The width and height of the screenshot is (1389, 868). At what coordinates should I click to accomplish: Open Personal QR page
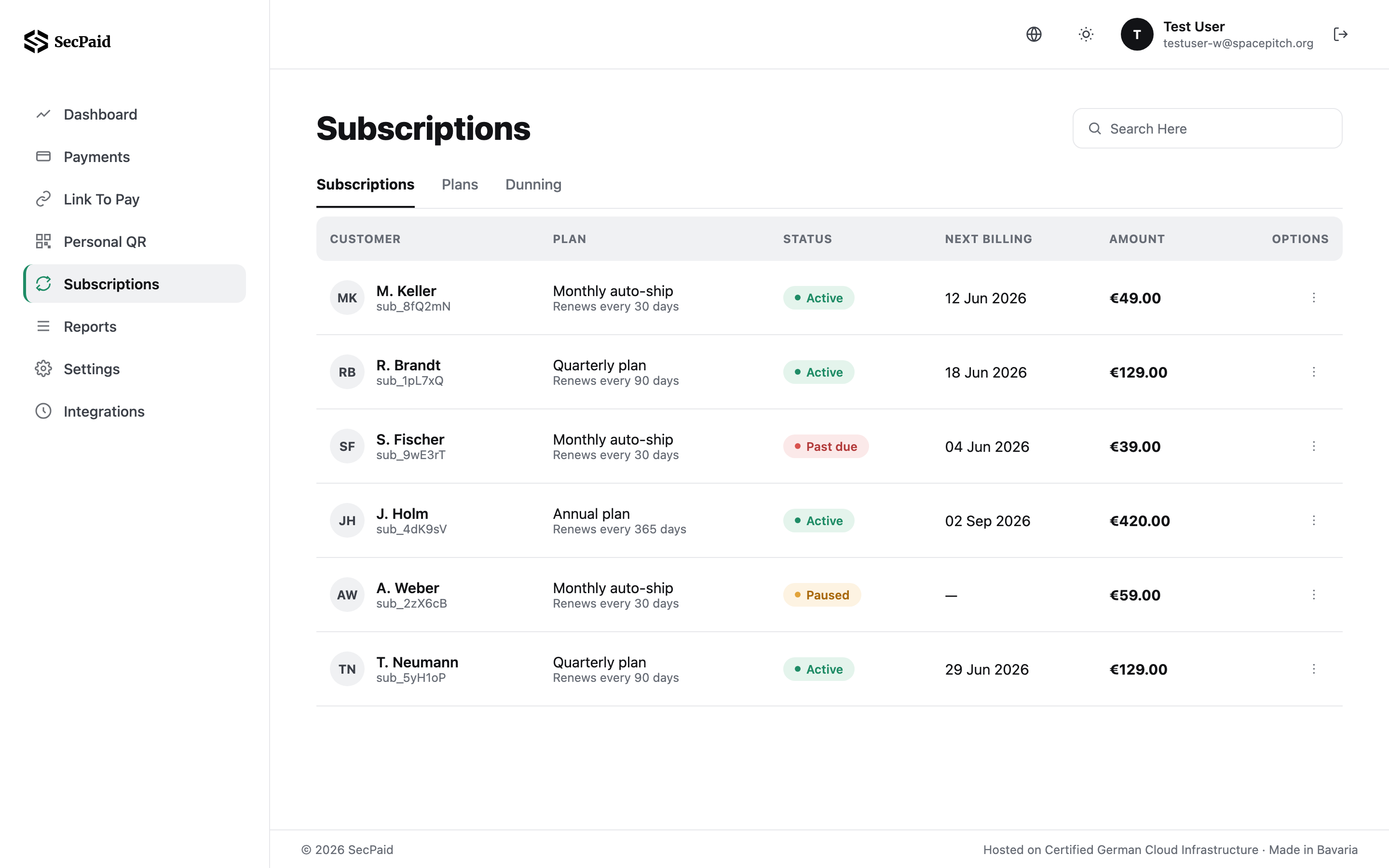point(134,242)
